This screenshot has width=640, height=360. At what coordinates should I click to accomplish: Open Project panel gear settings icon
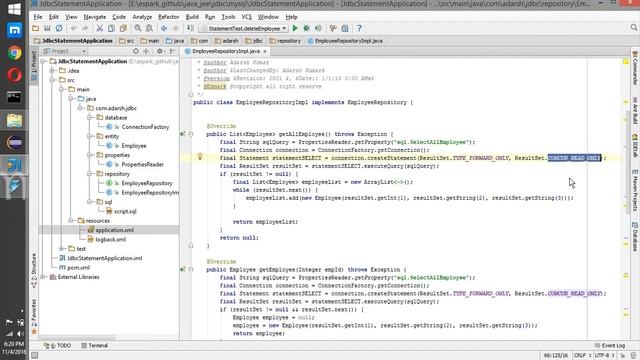pos(160,51)
